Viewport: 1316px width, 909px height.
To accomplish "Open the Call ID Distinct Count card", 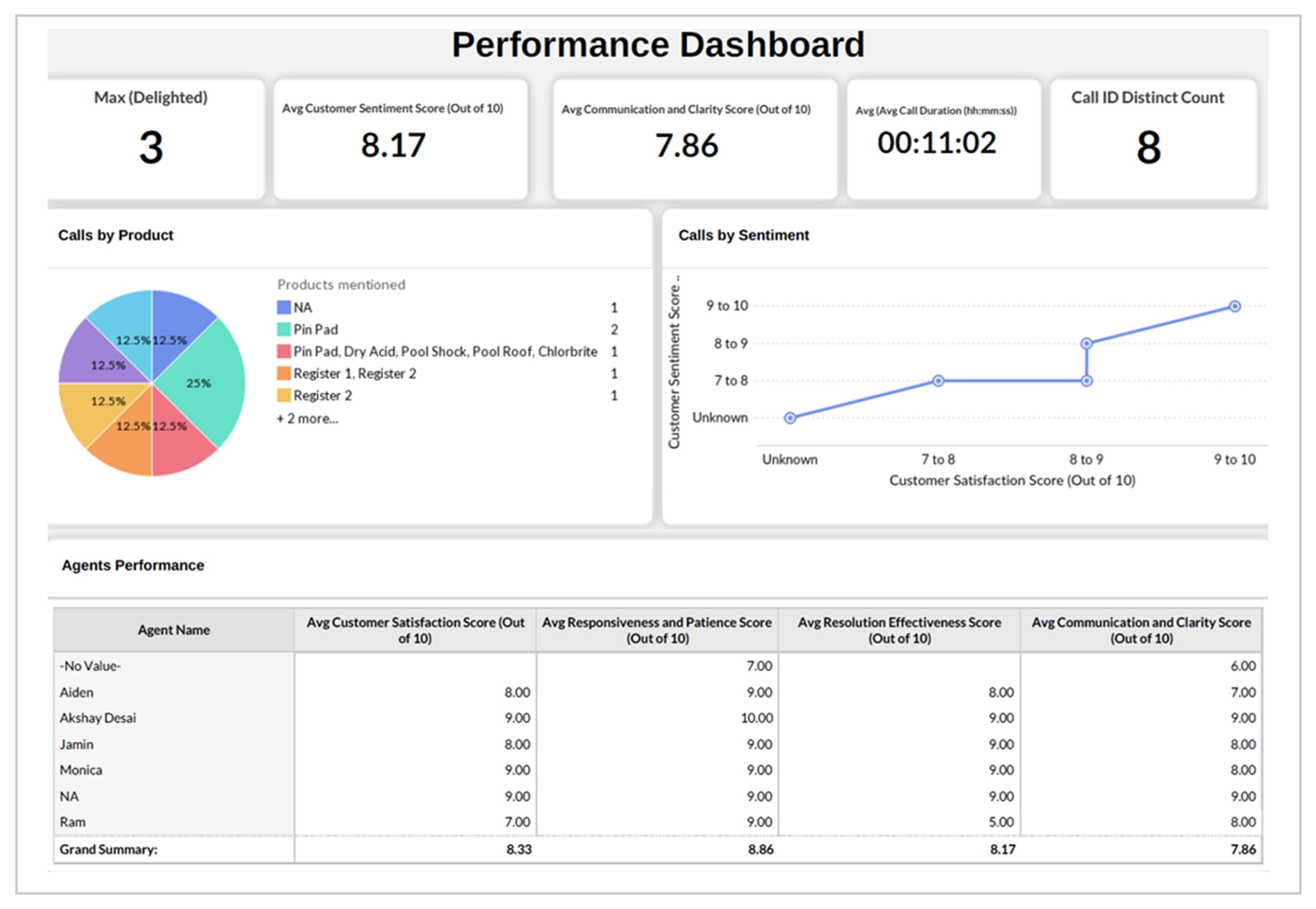I will 1153,138.
